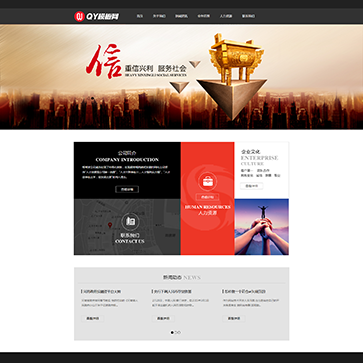Viewport: 363px width, 363px height.
Task: Click the golden tripod cauldron on the banner
Action: [x=236, y=58]
